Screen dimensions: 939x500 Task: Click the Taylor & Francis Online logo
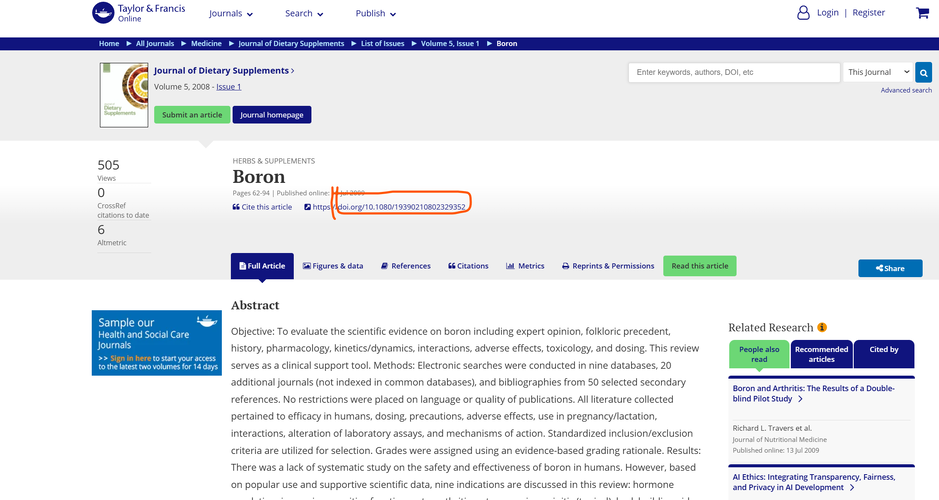pyautogui.click(x=139, y=13)
